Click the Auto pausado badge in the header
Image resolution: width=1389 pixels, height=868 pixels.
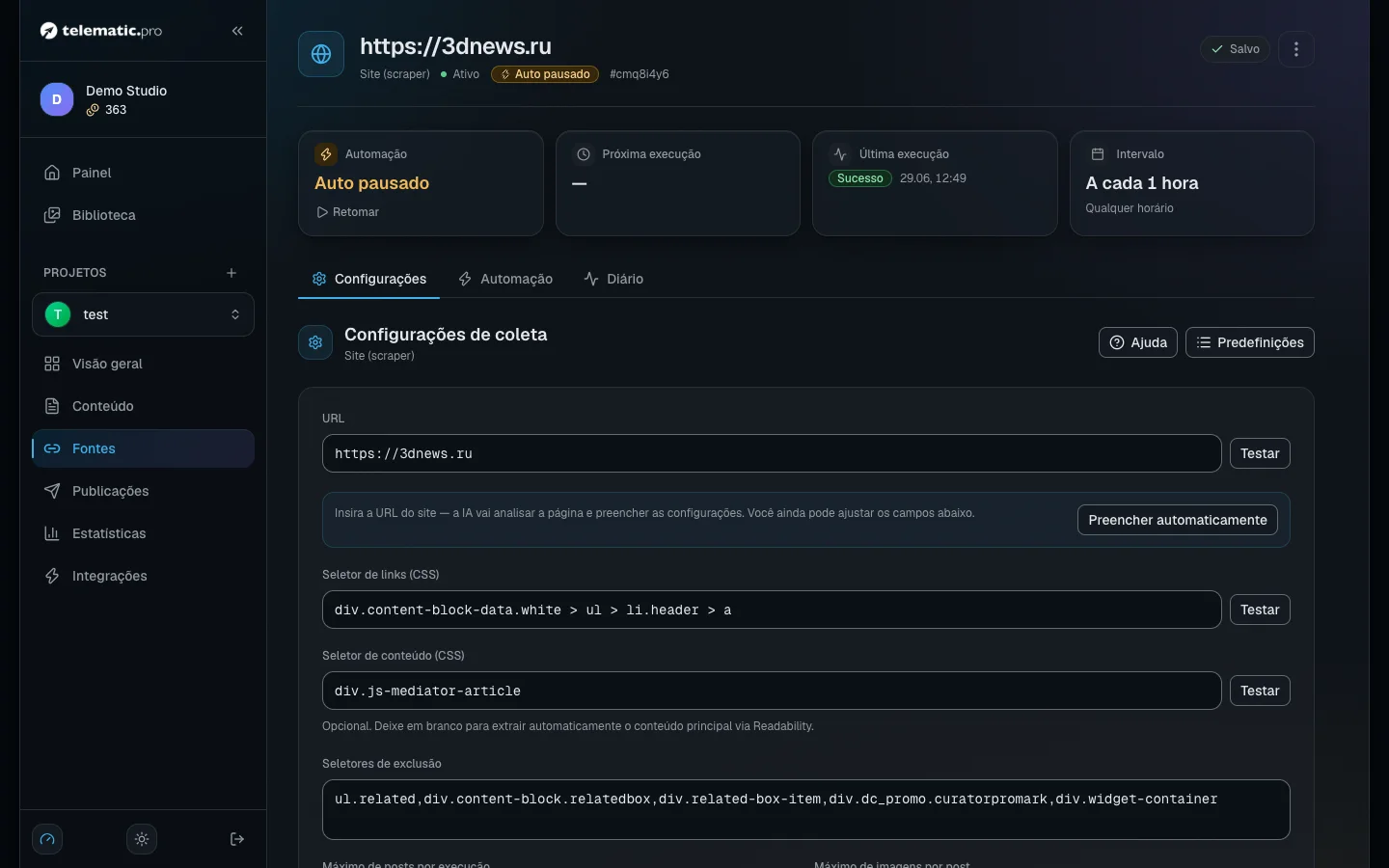point(545,74)
